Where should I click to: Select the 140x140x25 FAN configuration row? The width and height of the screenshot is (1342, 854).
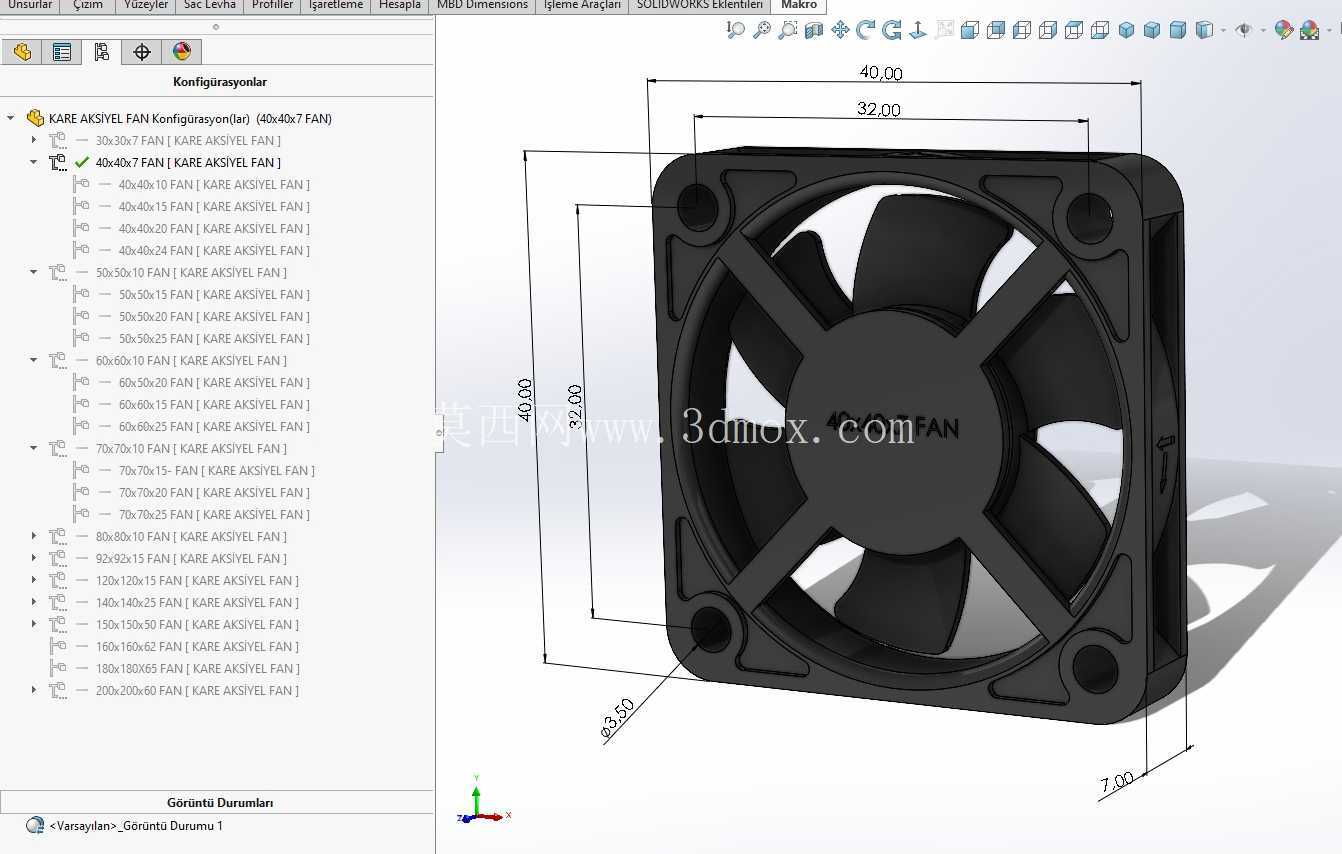pyautogui.click(x=197, y=602)
